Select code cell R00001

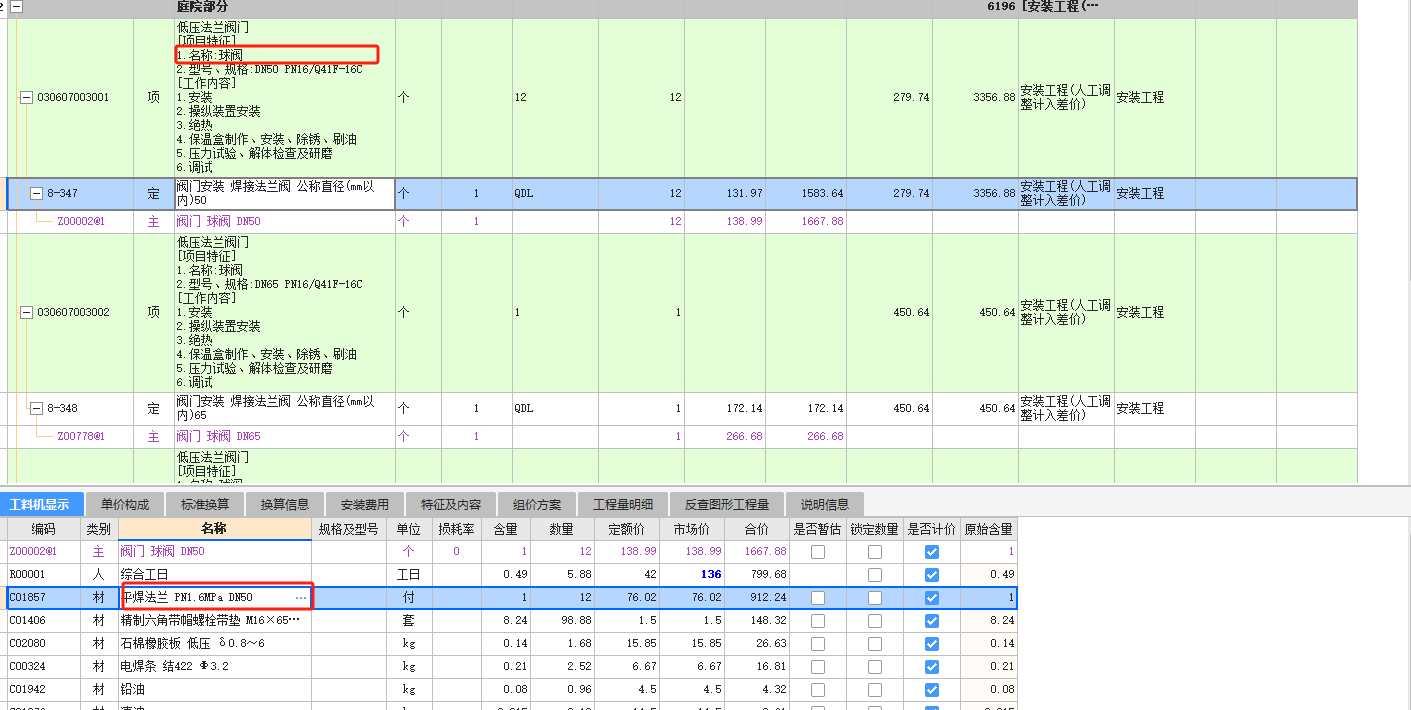tap(43, 575)
